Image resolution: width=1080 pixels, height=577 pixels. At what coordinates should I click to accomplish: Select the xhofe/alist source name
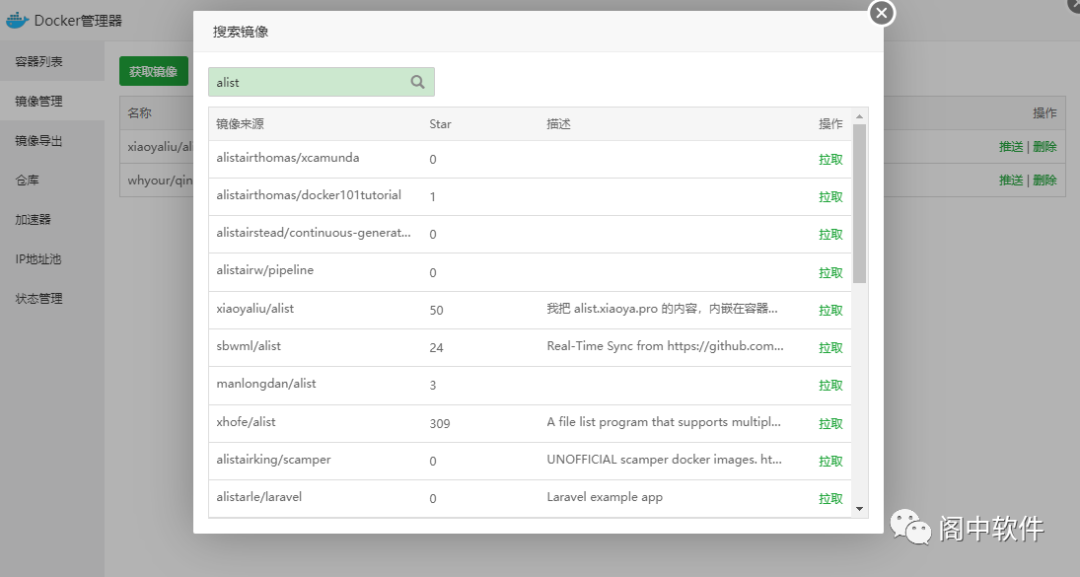pos(246,422)
